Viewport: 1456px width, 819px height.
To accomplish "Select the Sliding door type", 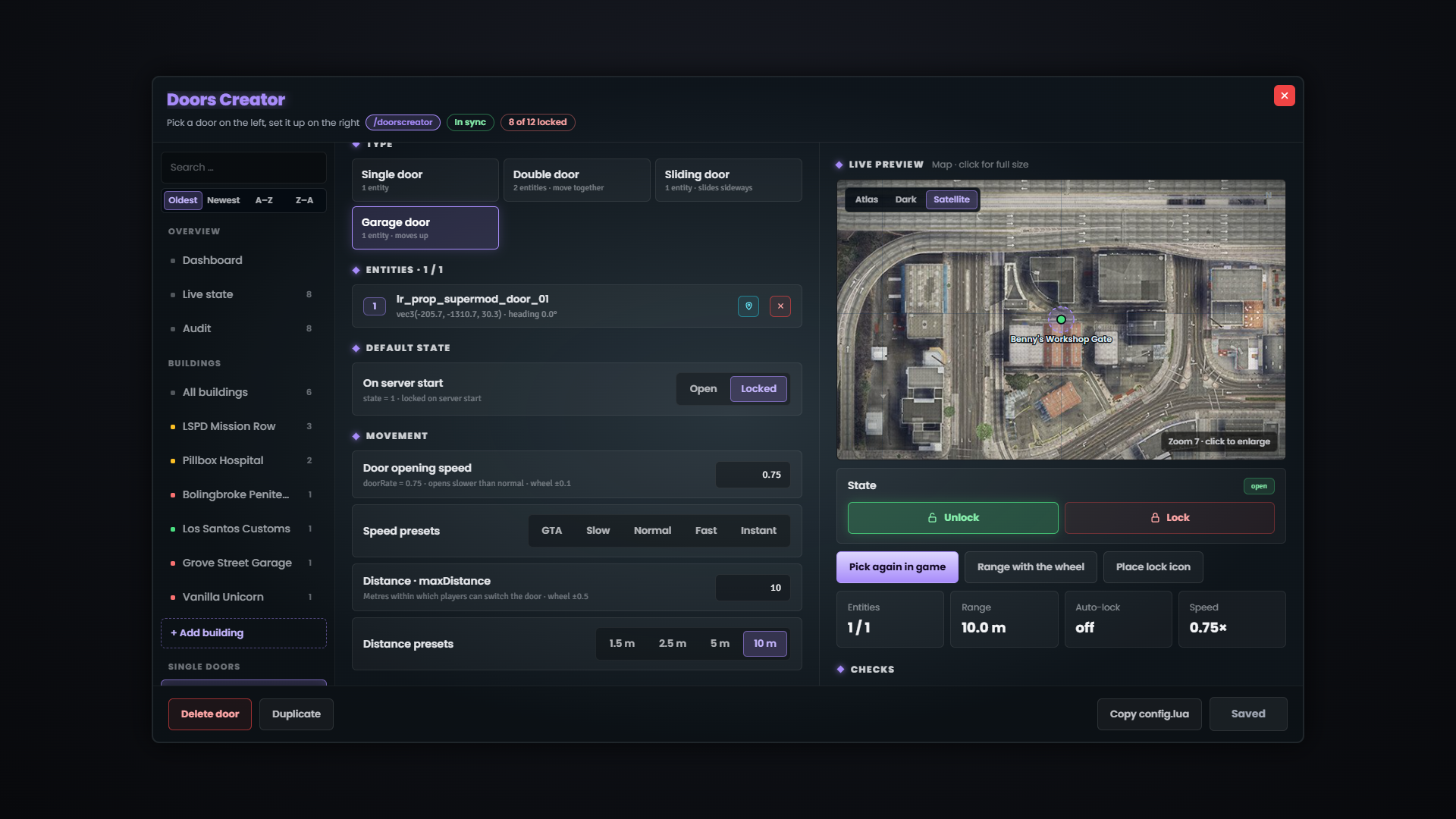I will point(728,180).
